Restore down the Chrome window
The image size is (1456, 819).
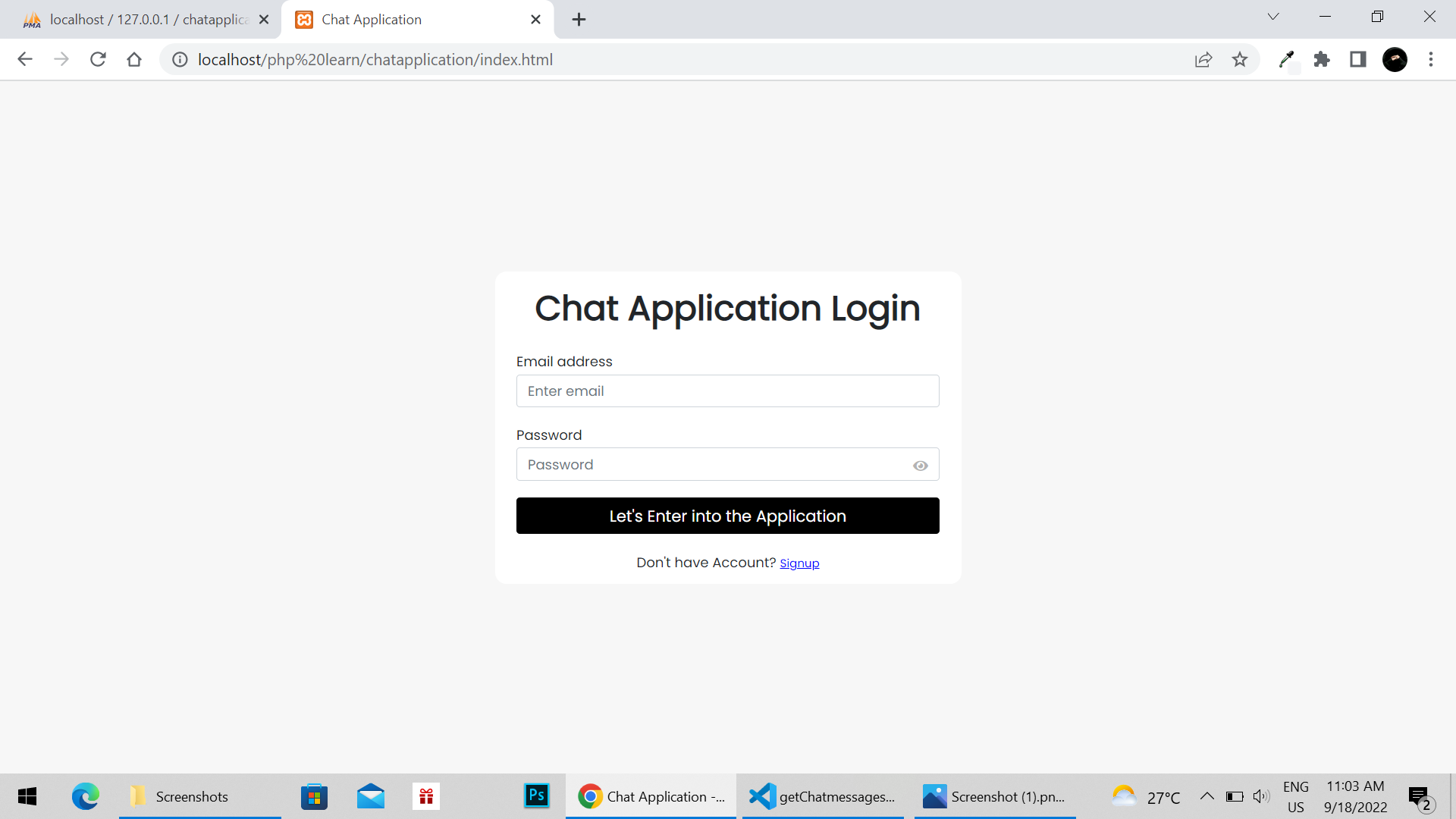click(1377, 17)
